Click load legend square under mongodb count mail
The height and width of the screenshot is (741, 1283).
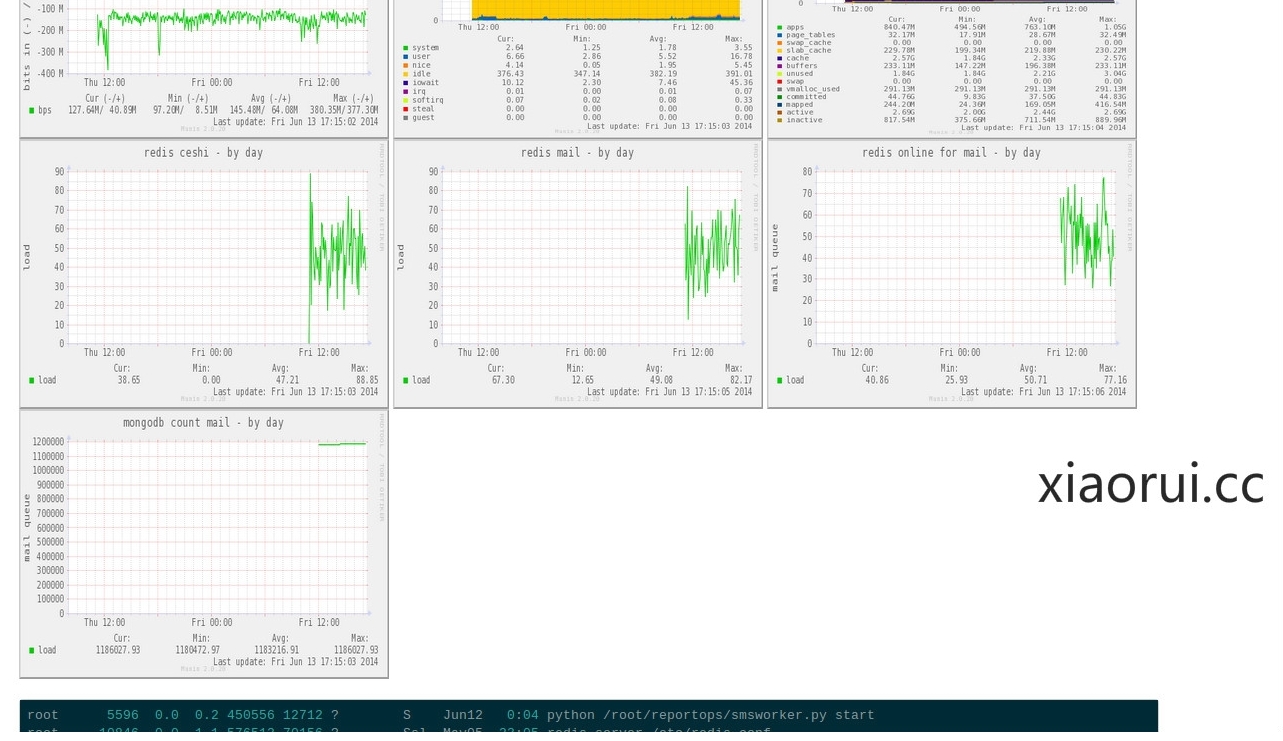32,651
